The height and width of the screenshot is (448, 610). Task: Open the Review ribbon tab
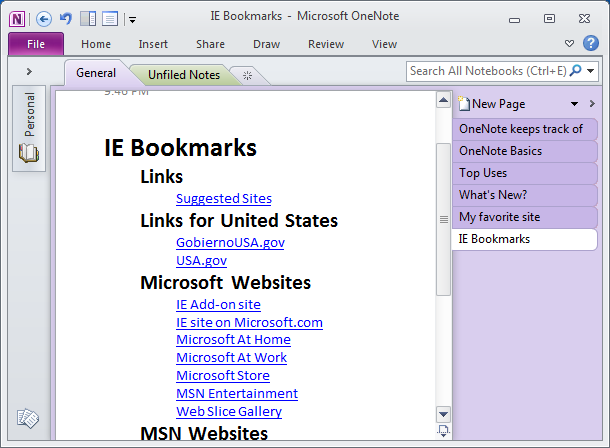326,44
